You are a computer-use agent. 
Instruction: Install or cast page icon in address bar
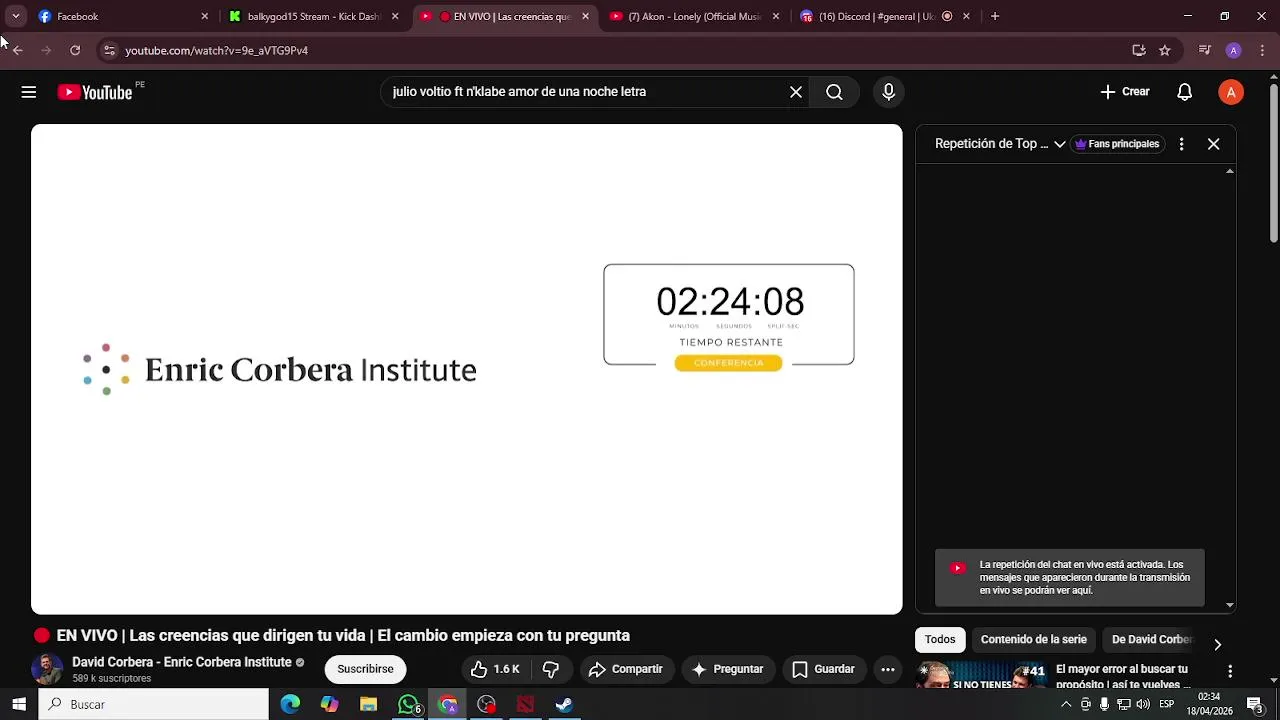click(1138, 50)
